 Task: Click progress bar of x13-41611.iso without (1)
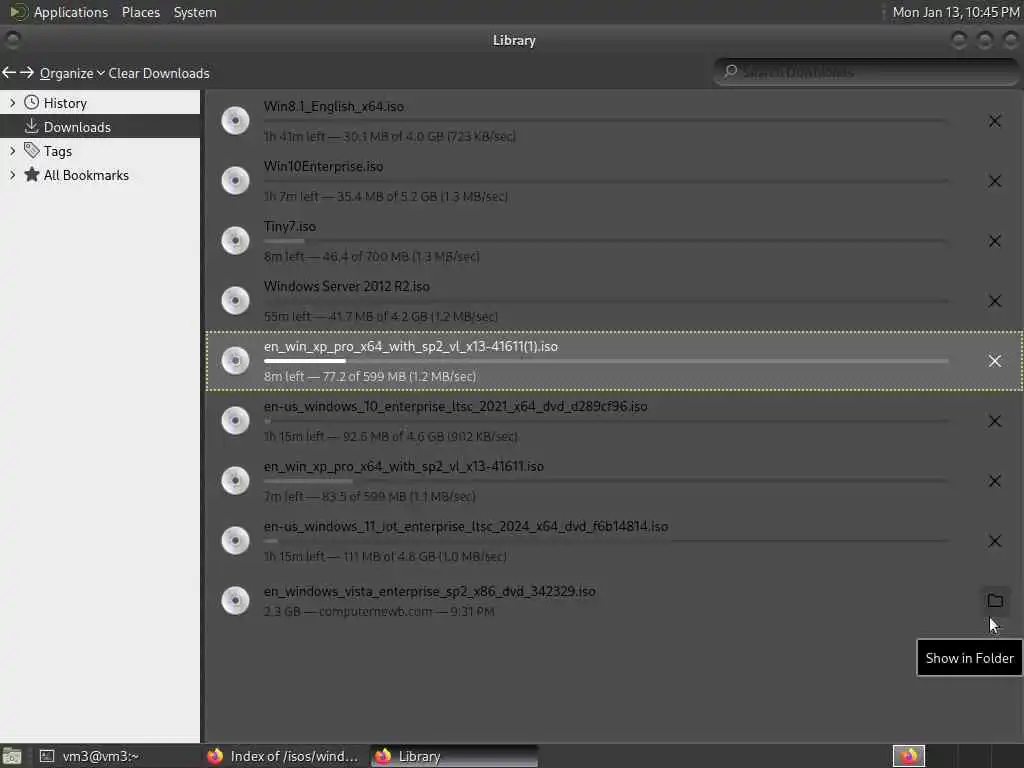click(606, 481)
